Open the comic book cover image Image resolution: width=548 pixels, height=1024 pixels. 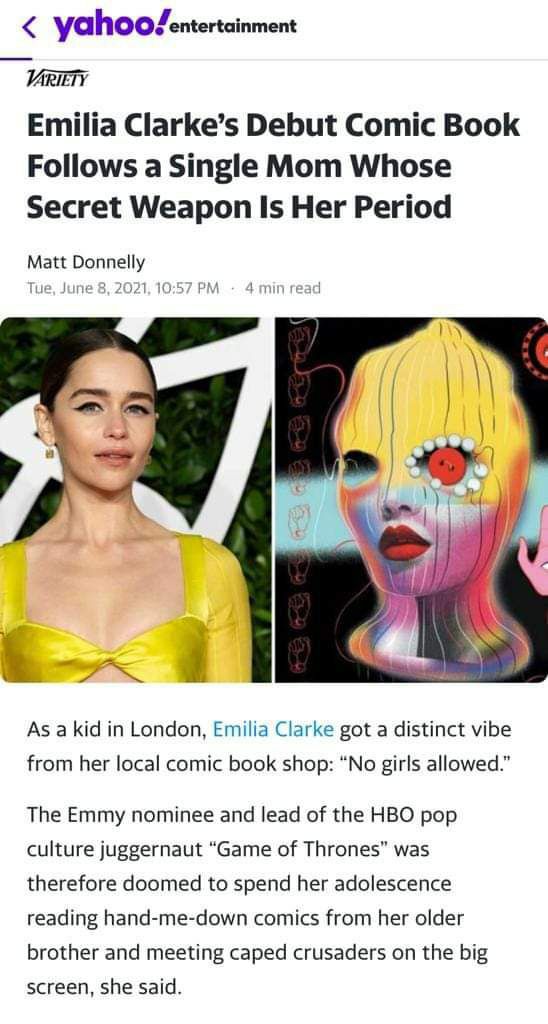pos(411,500)
